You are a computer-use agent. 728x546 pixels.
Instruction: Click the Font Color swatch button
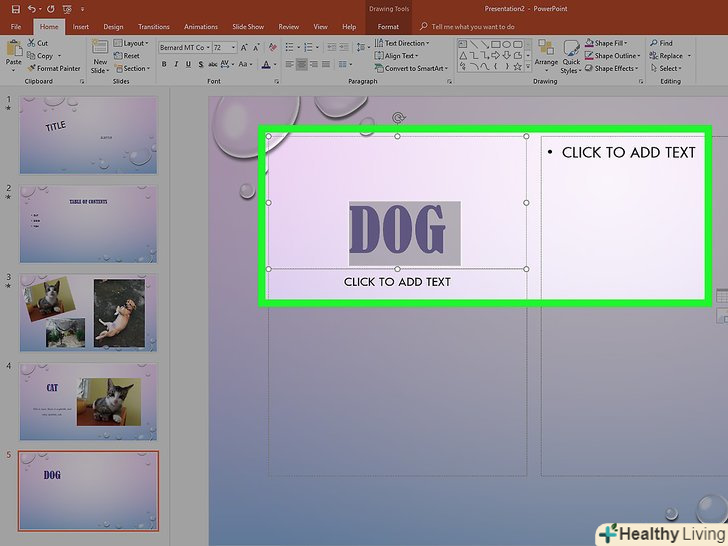click(266, 65)
